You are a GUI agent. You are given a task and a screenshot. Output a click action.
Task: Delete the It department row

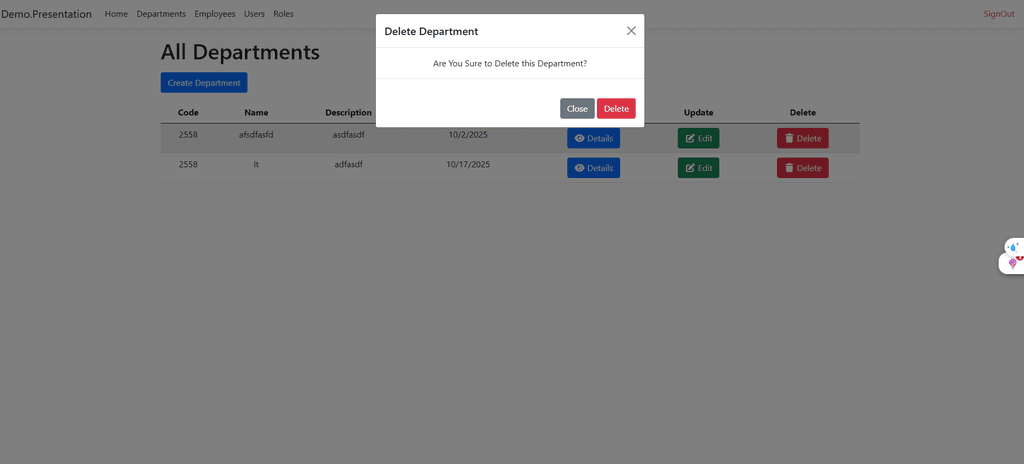(x=803, y=168)
